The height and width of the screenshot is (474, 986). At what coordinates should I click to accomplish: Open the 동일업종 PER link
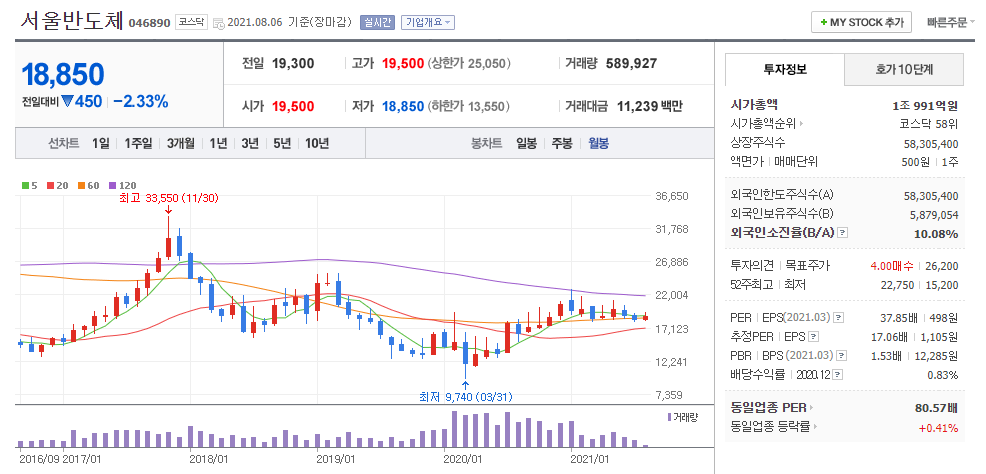coord(769,409)
